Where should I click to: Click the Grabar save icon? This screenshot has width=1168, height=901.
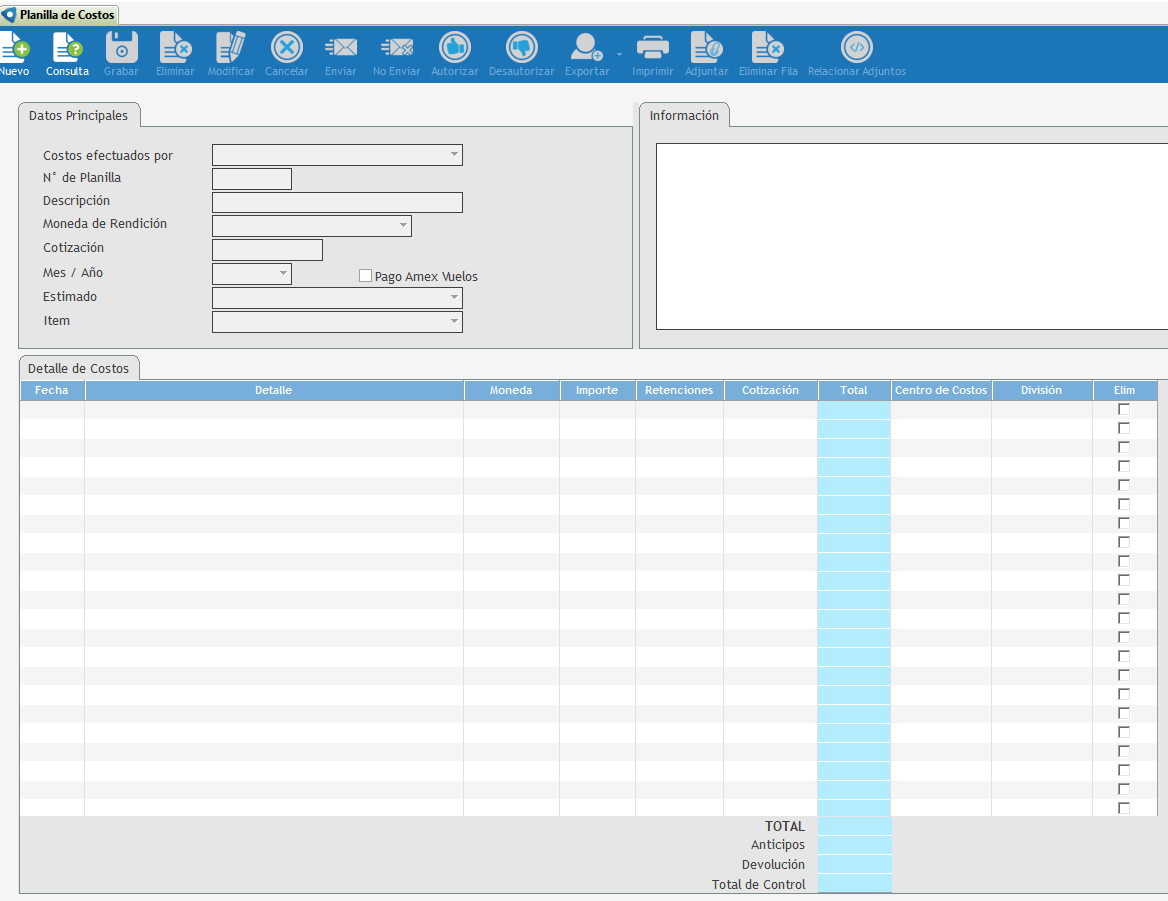point(121,48)
